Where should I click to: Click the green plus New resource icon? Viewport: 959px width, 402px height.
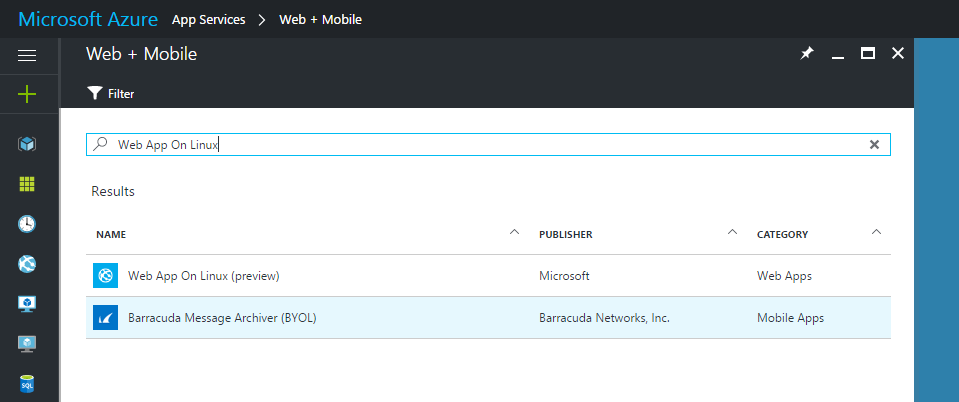click(27, 94)
